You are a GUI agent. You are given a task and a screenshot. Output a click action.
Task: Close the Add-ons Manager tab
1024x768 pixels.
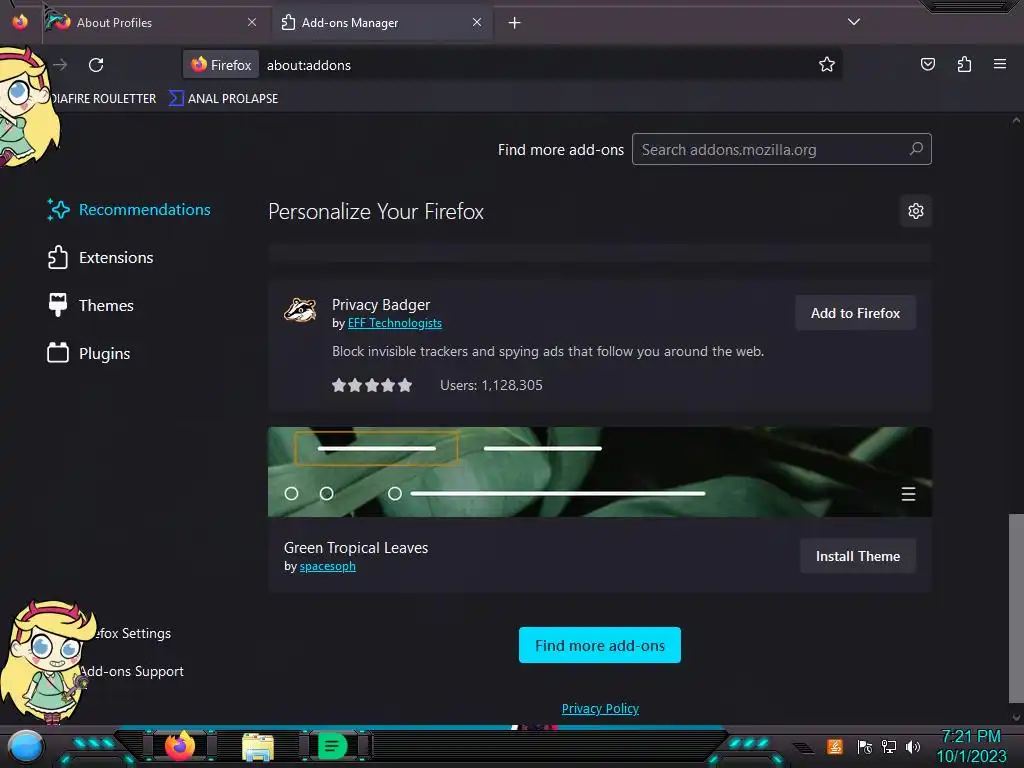tap(477, 22)
